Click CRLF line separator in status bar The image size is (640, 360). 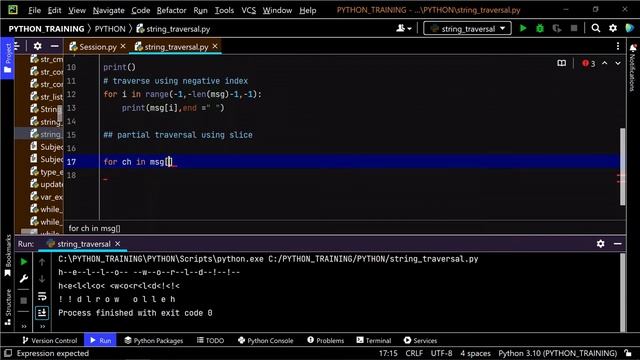click(414, 353)
